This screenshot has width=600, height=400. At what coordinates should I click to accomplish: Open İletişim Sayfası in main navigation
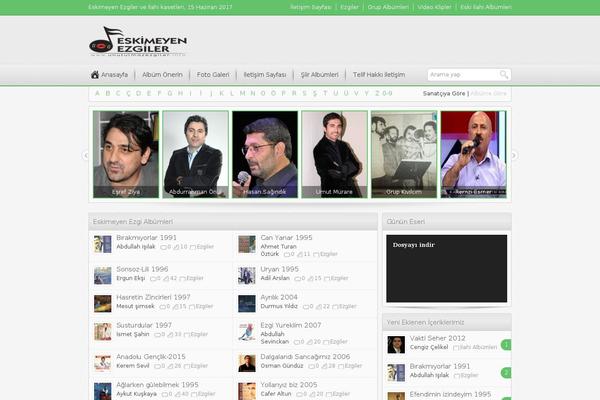point(265,75)
